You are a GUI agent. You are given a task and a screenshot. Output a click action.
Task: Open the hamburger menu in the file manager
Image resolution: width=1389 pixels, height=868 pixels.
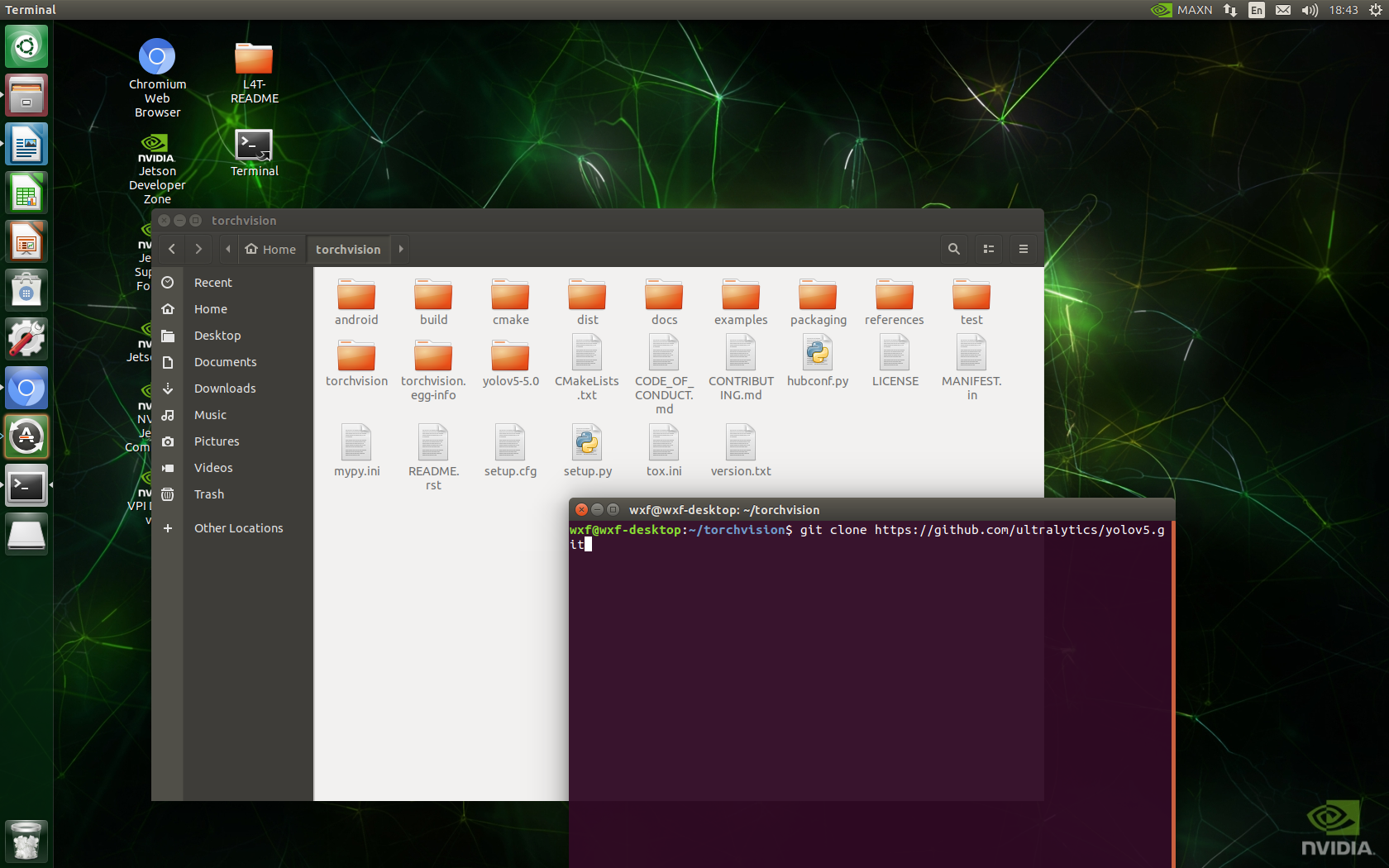1023,248
